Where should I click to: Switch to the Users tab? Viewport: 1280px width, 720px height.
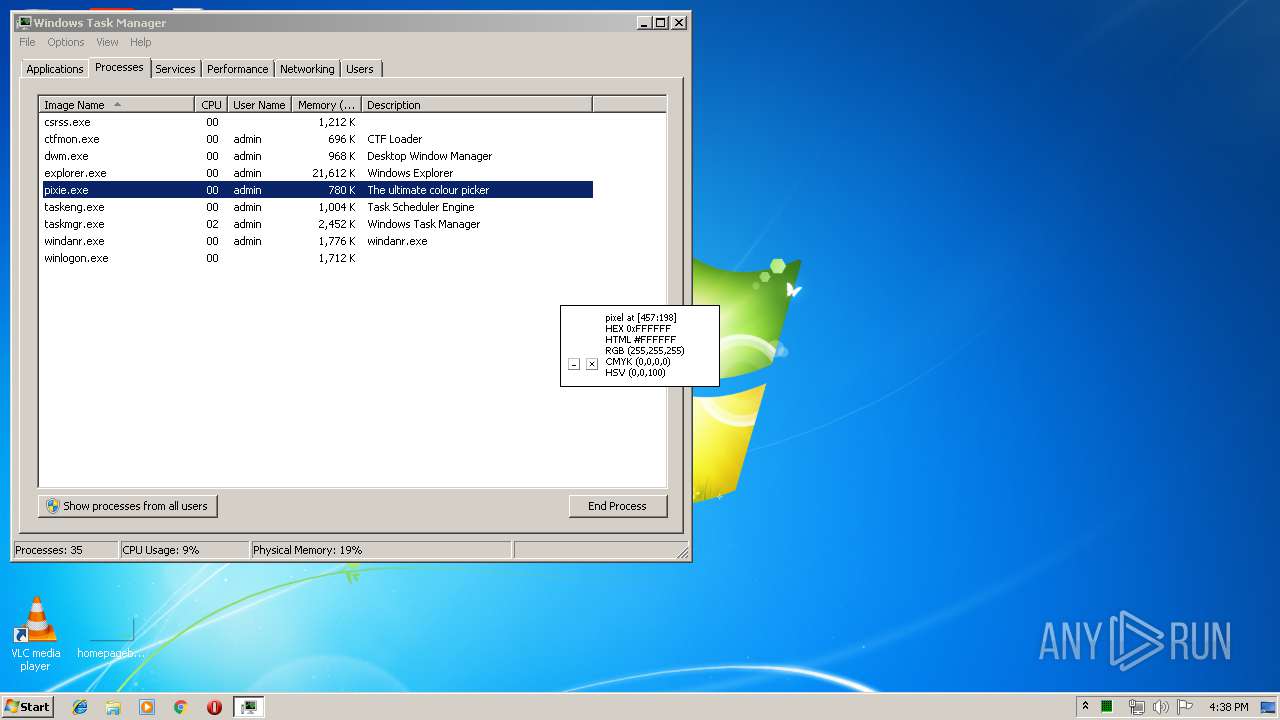360,69
